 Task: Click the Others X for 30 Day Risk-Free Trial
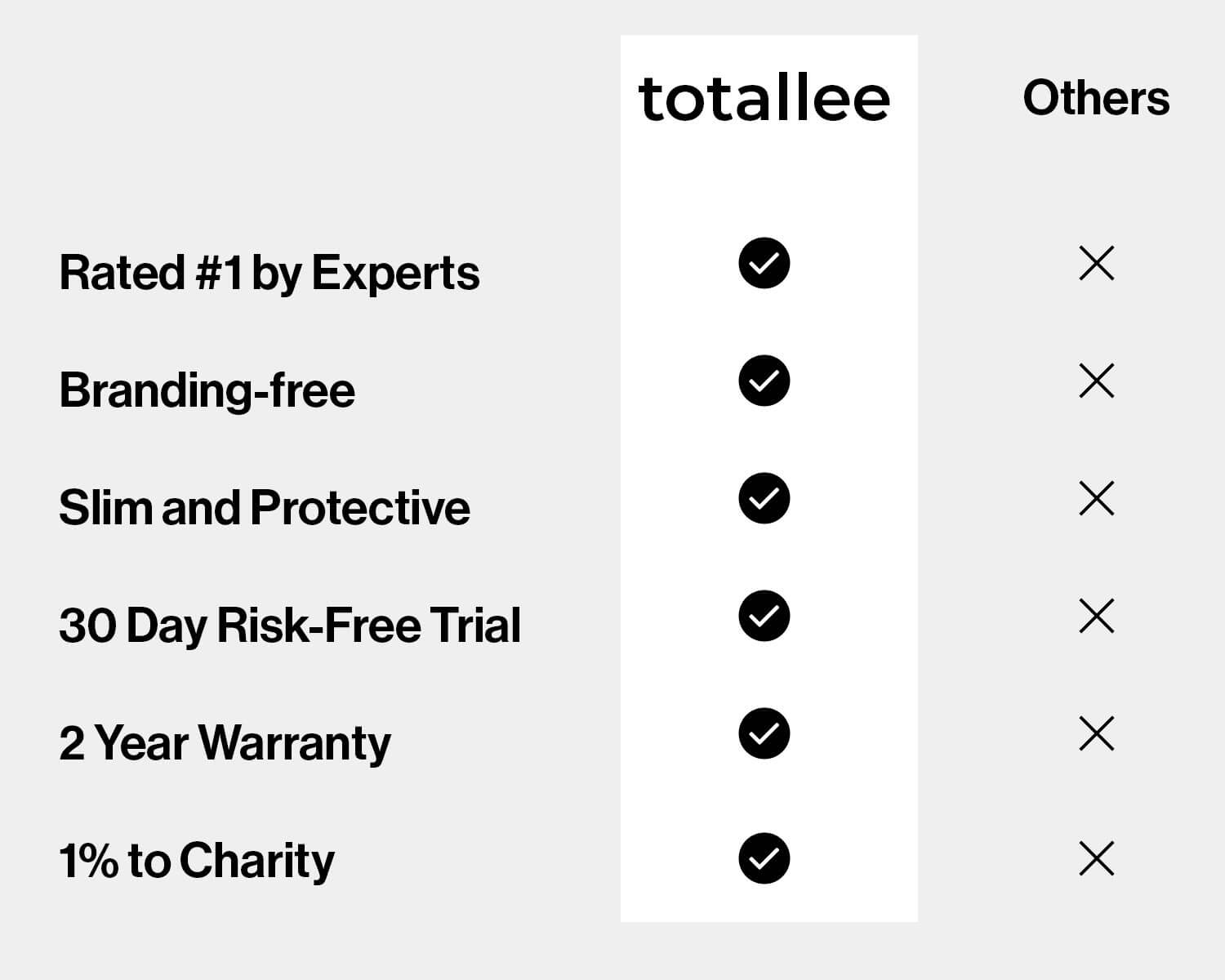coord(1096,616)
